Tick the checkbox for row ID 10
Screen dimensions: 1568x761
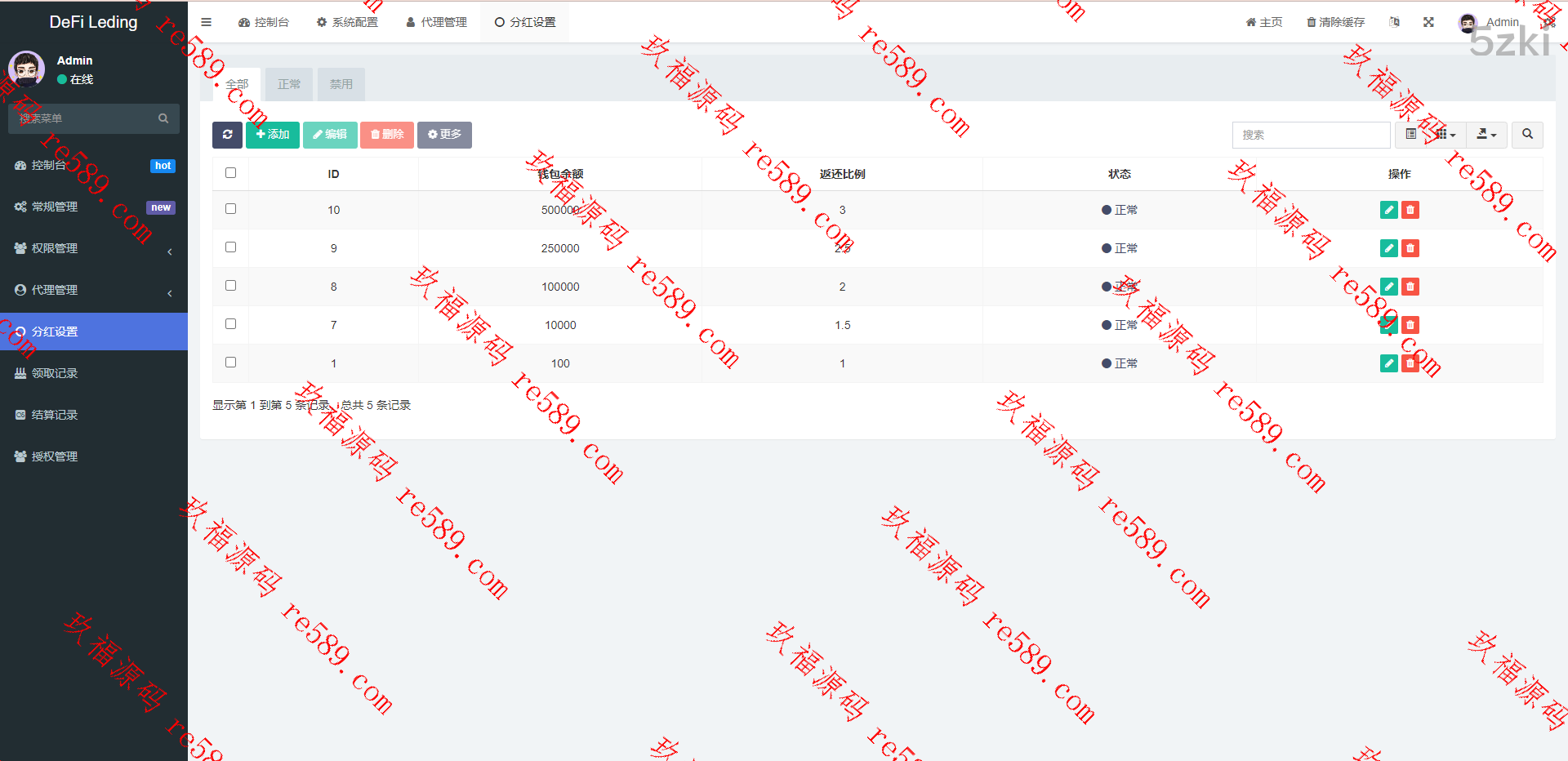click(230, 209)
